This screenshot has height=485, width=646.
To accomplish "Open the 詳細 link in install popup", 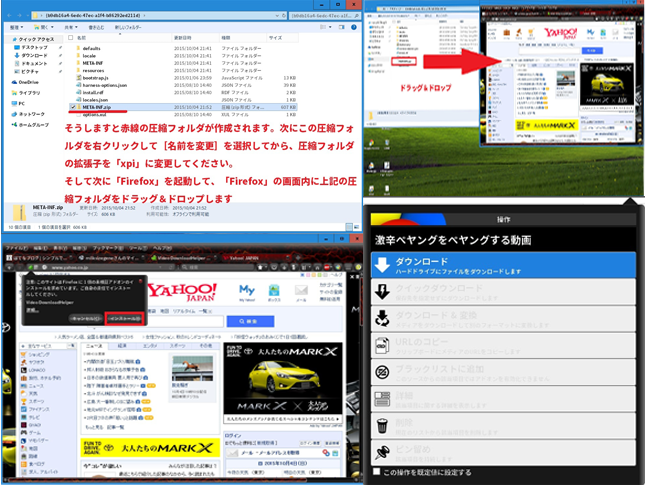I will tap(32, 310).
